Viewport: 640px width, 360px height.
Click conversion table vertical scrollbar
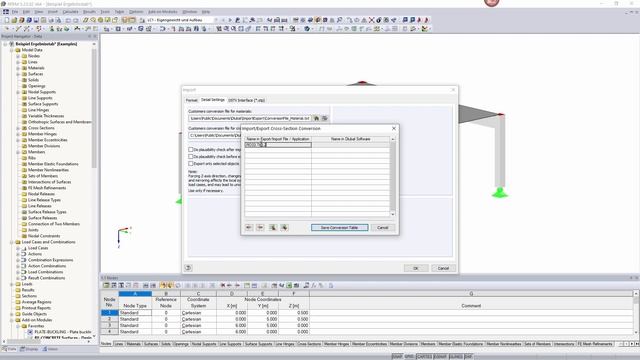click(x=393, y=176)
